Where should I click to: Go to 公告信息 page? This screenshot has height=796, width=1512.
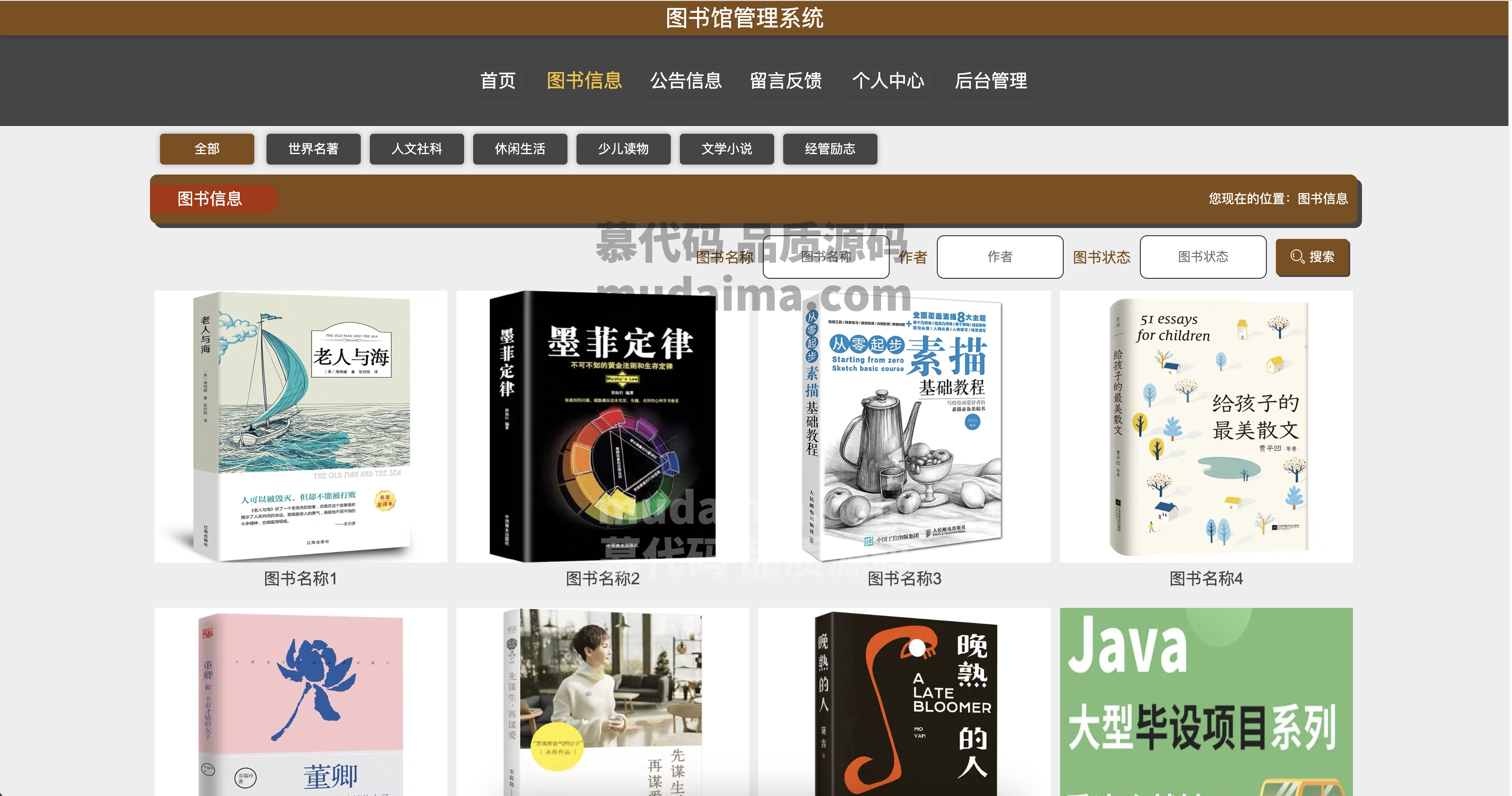[686, 80]
